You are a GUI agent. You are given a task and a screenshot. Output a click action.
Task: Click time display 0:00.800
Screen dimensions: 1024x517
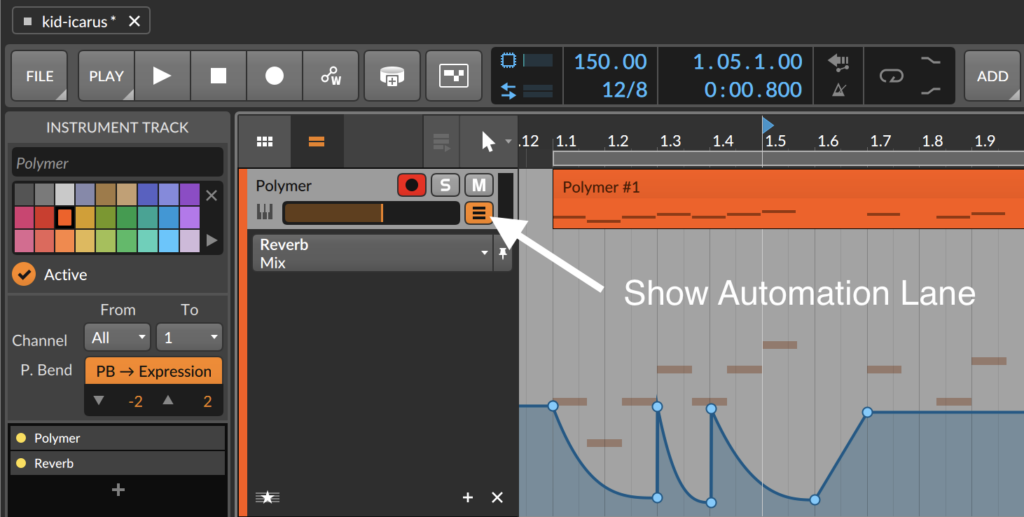tap(753, 89)
